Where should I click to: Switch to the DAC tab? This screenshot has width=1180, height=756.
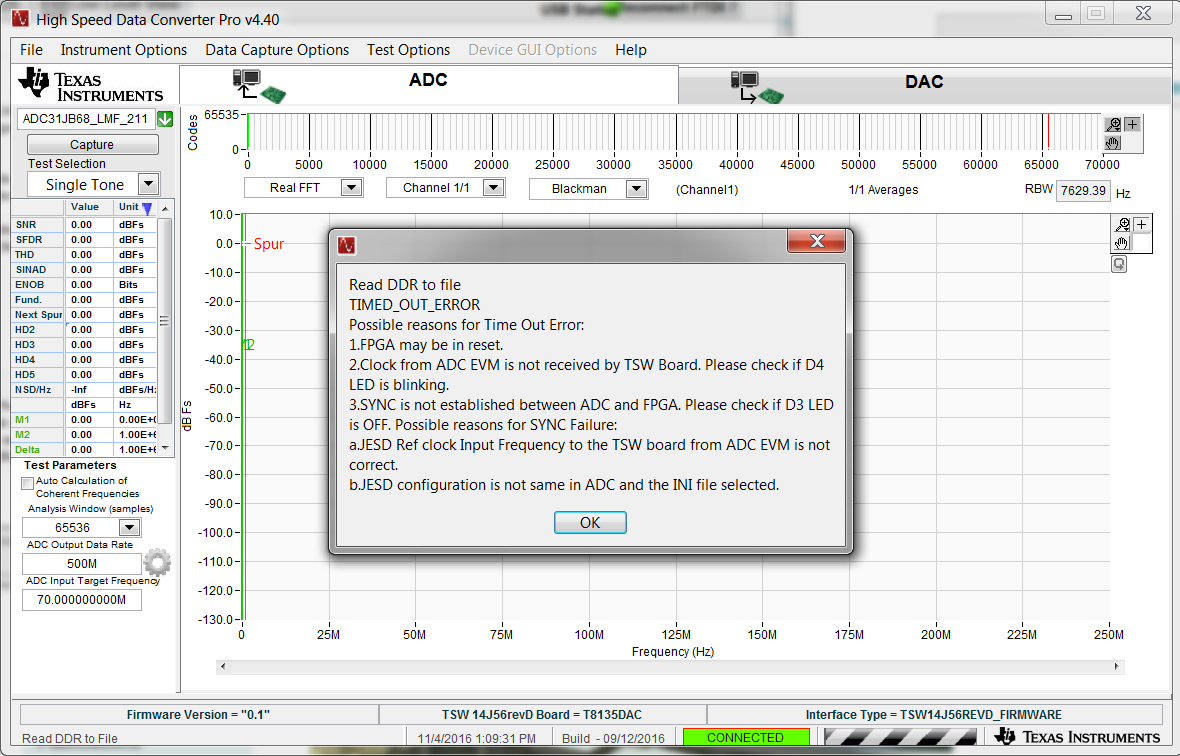tap(924, 82)
